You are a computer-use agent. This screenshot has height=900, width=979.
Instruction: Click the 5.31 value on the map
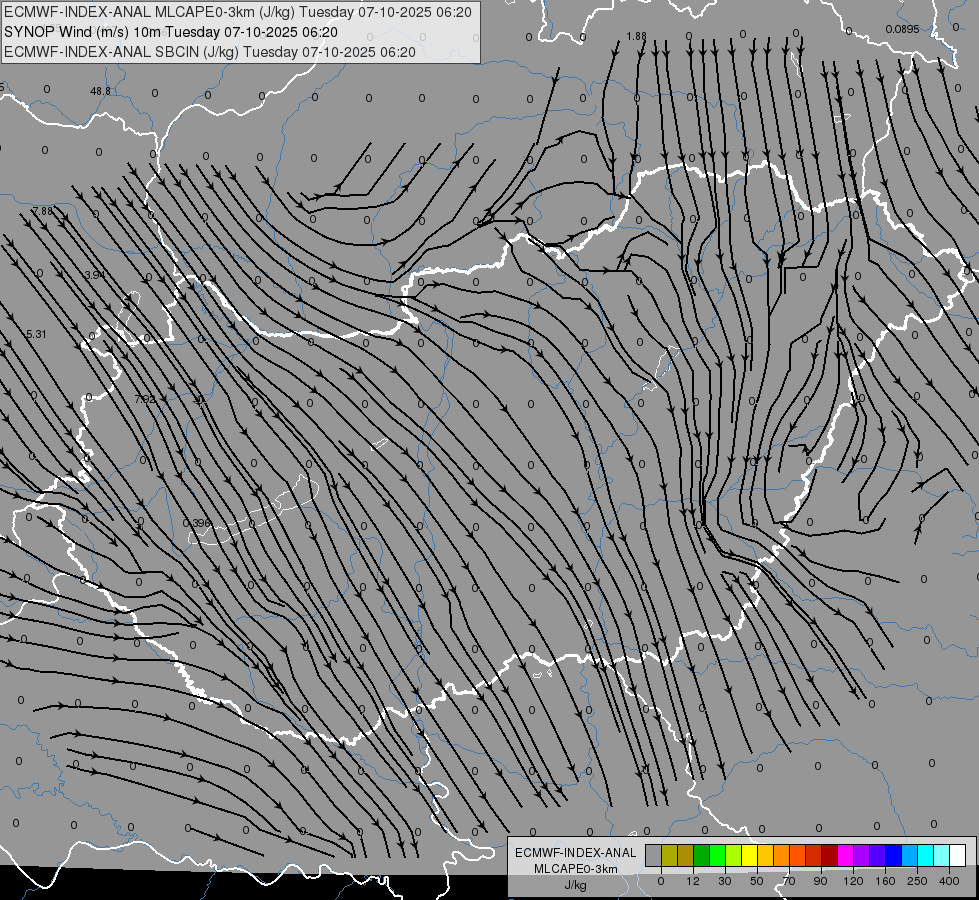point(36,334)
